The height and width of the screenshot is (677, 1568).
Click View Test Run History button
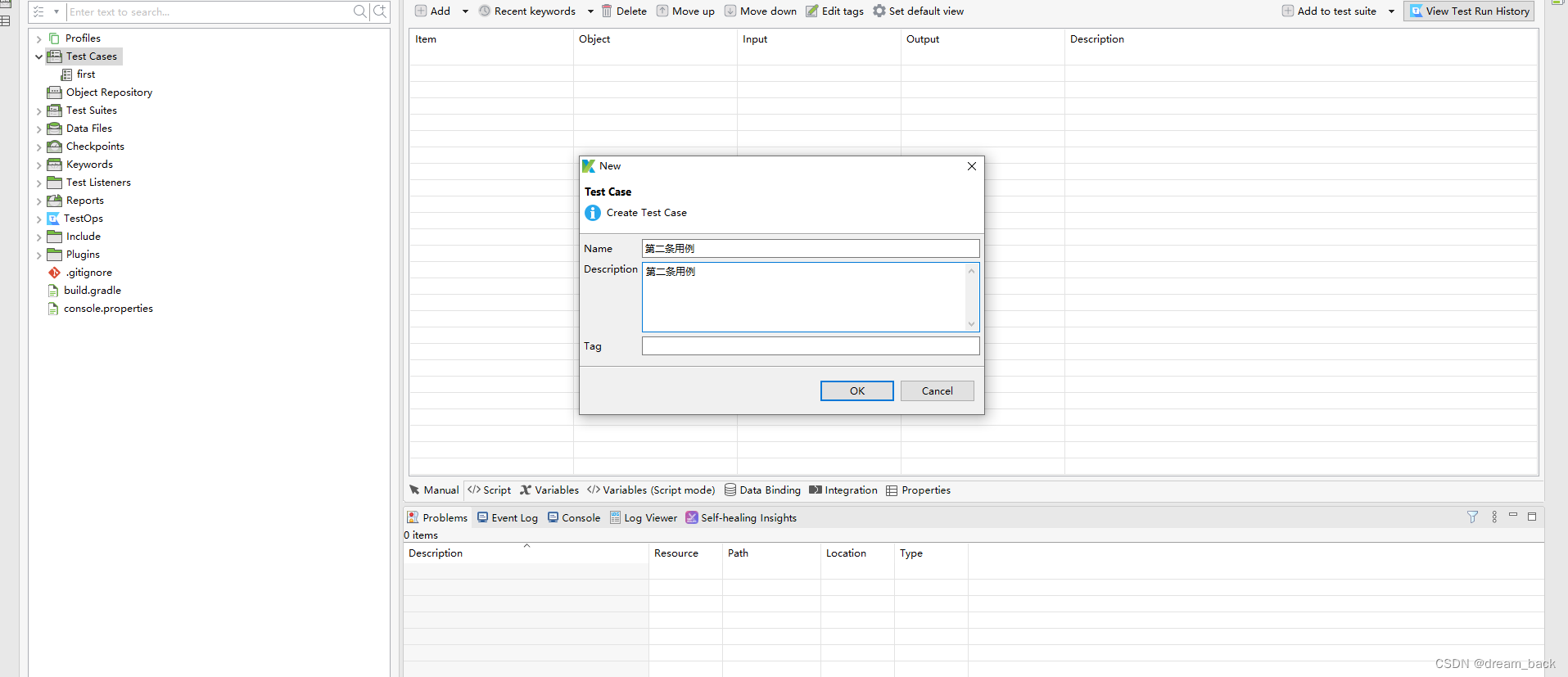tap(1469, 11)
